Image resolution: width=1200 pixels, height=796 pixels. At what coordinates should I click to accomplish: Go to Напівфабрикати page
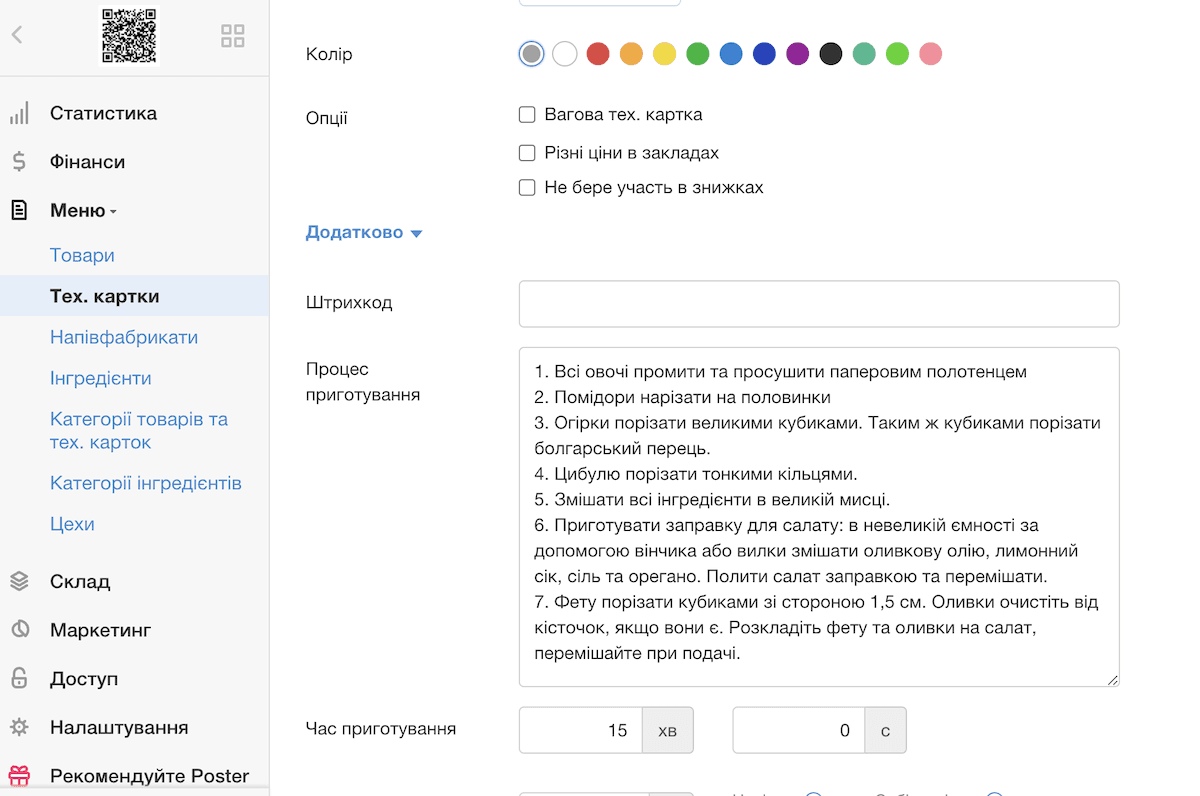click(x=124, y=337)
